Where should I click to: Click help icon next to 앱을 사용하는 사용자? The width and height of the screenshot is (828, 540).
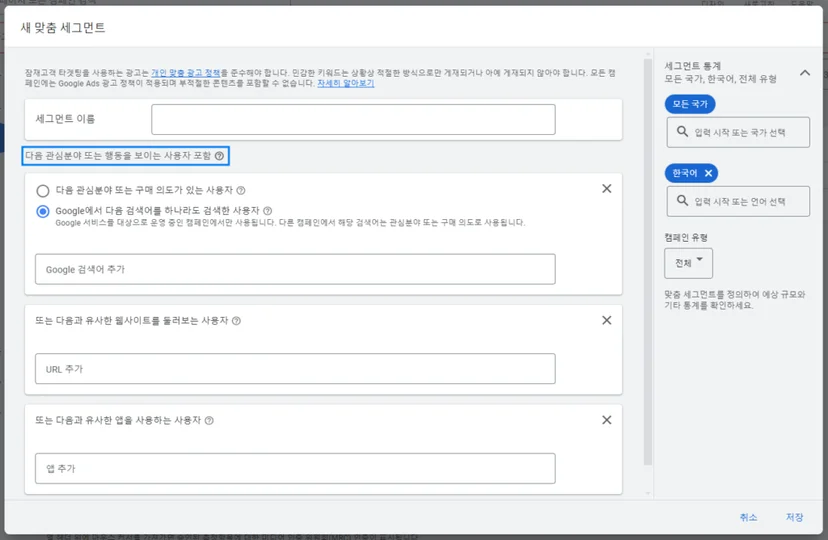(209, 421)
